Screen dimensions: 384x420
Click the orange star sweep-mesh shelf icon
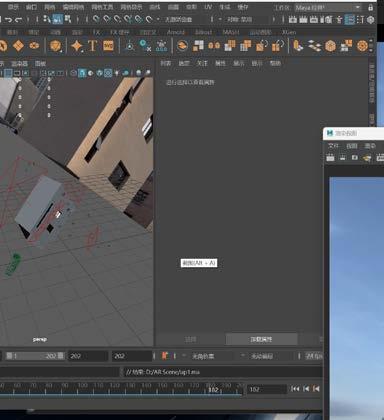click(77, 46)
